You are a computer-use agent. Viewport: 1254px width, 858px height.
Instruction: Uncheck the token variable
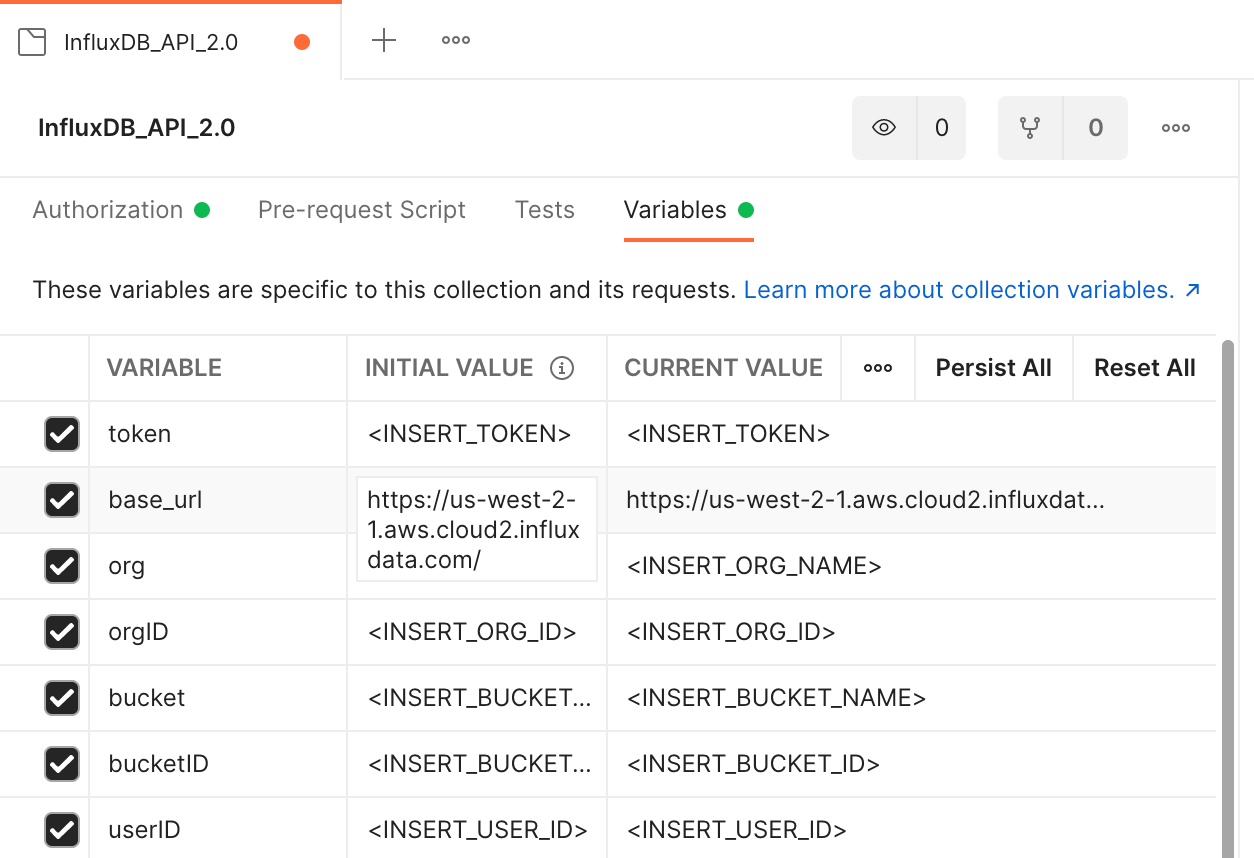click(62, 434)
